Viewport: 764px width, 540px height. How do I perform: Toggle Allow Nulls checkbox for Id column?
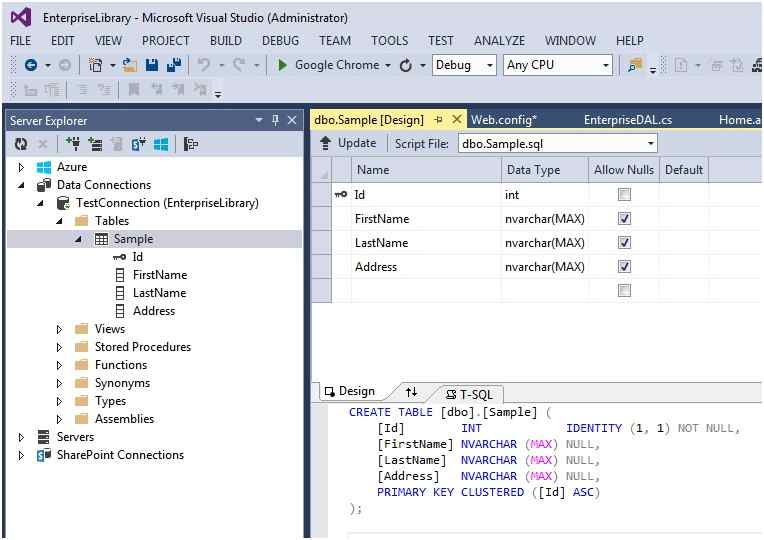click(x=624, y=195)
